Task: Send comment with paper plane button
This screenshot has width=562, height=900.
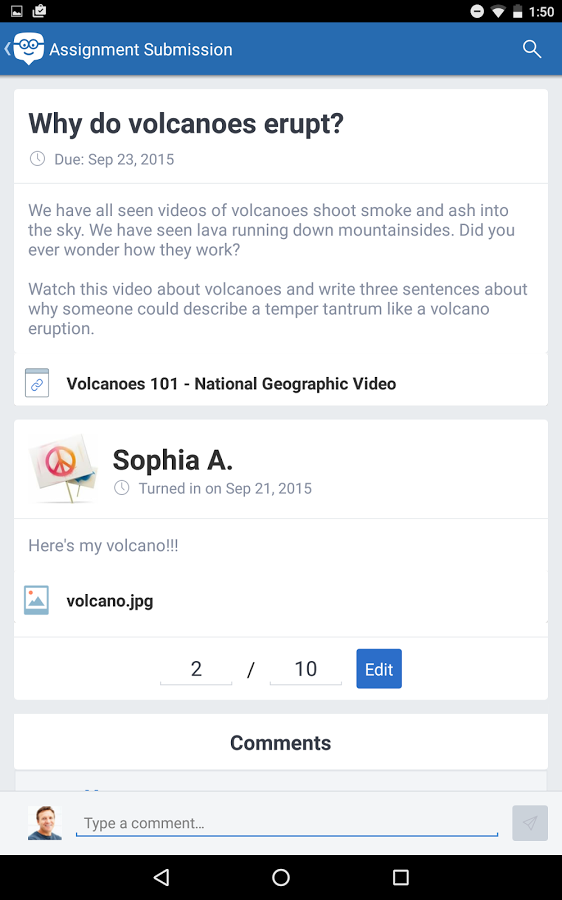Action: point(530,823)
